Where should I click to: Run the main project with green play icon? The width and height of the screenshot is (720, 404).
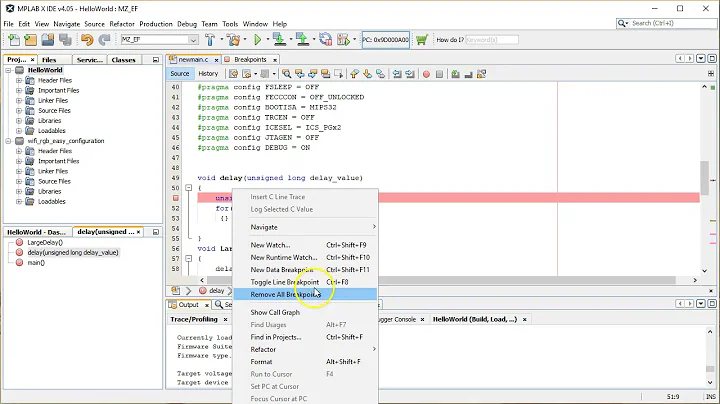pyautogui.click(x=258, y=40)
